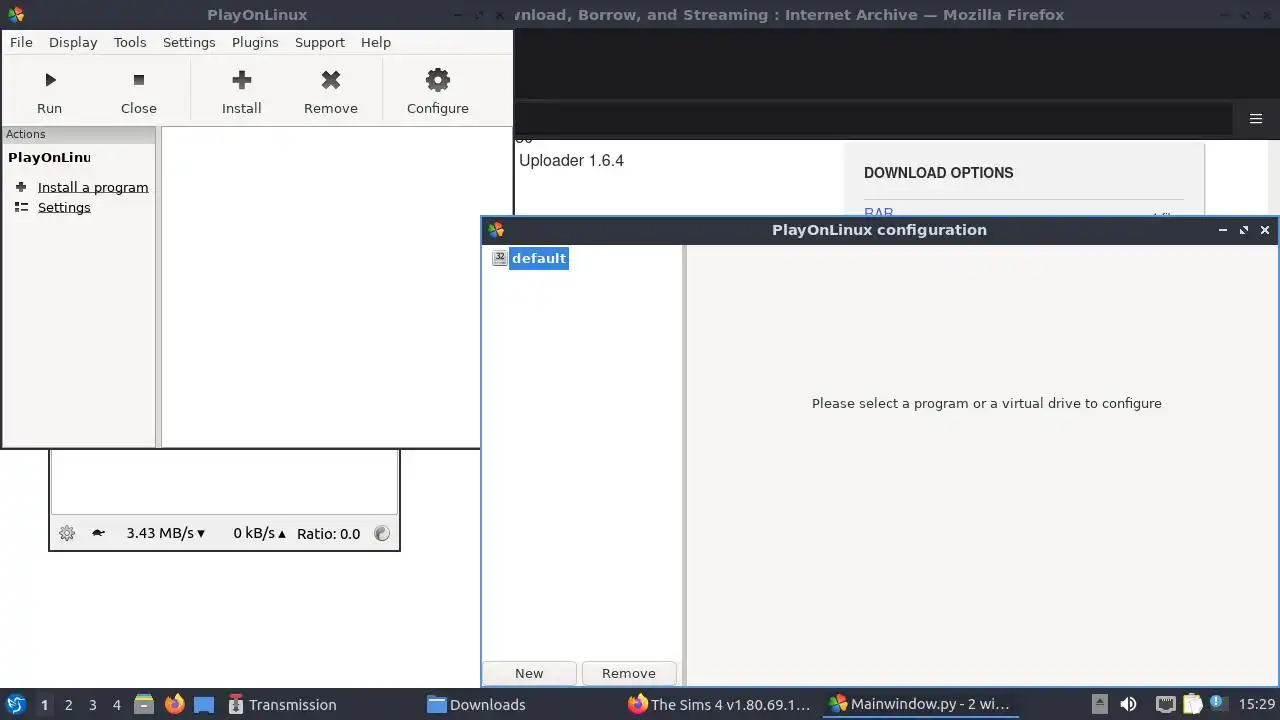Switch to Mainwindow.py taskbar entry
The height and width of the screenshot is (720, 1280).
pyautogui.click(x=919, y=704)
